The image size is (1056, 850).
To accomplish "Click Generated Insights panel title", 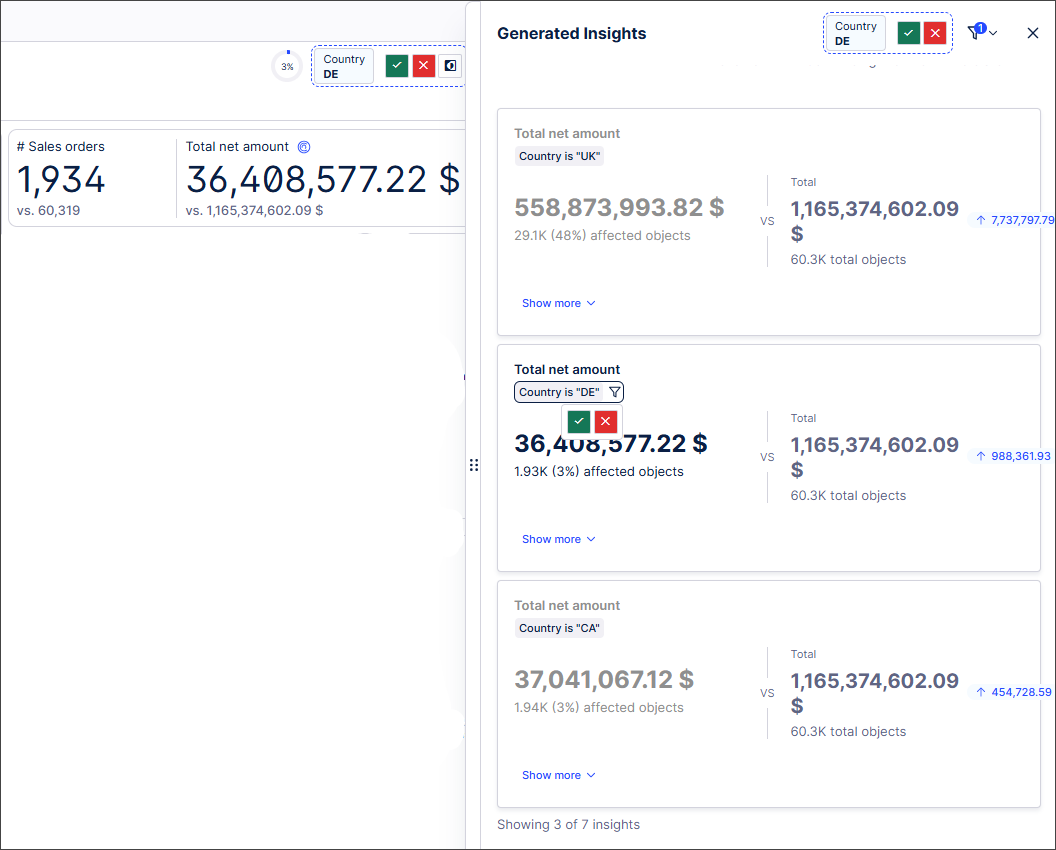I will pos(571,34).
